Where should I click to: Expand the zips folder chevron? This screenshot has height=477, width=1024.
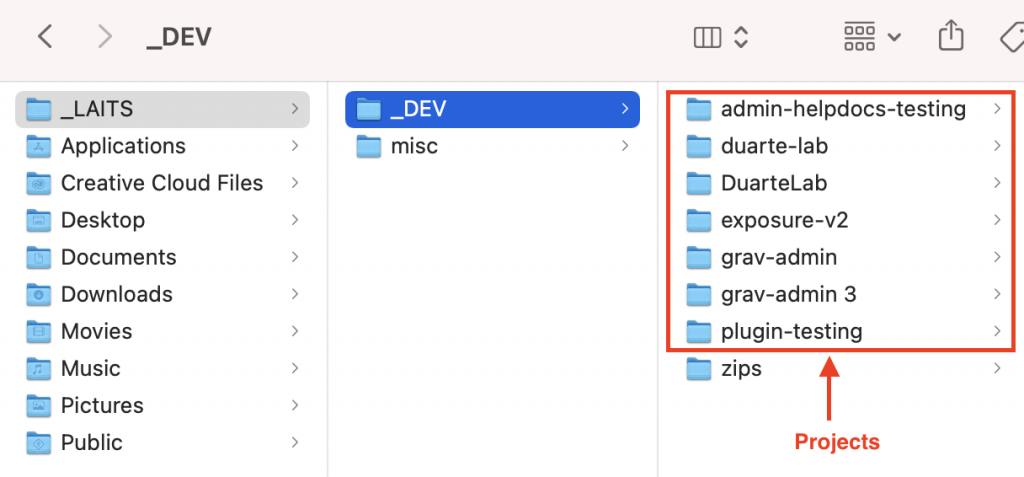tap(997, 369)
